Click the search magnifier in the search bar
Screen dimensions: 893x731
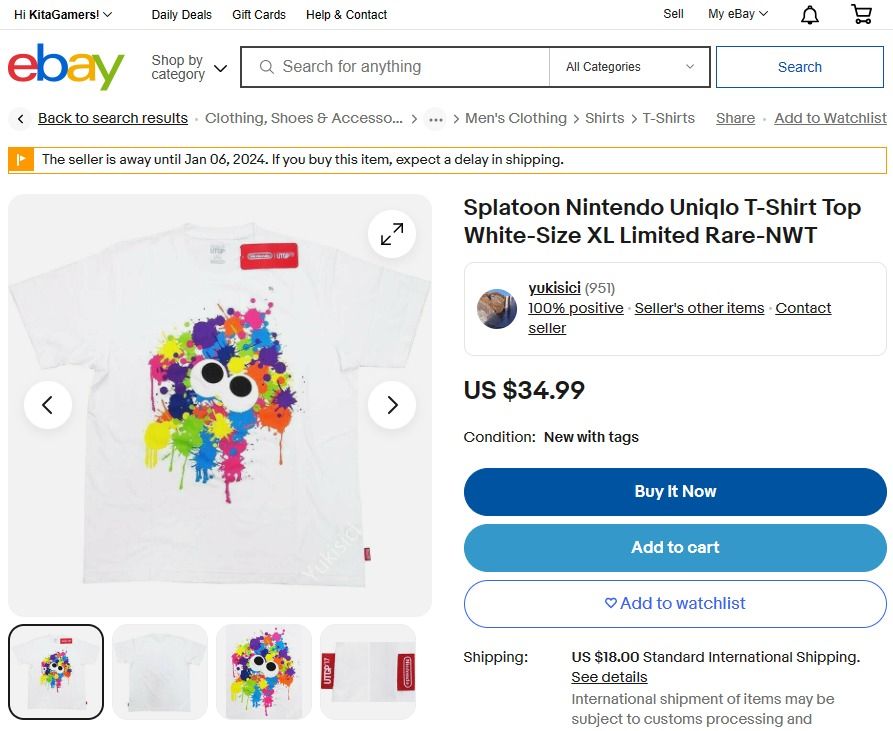click(266, 66)
